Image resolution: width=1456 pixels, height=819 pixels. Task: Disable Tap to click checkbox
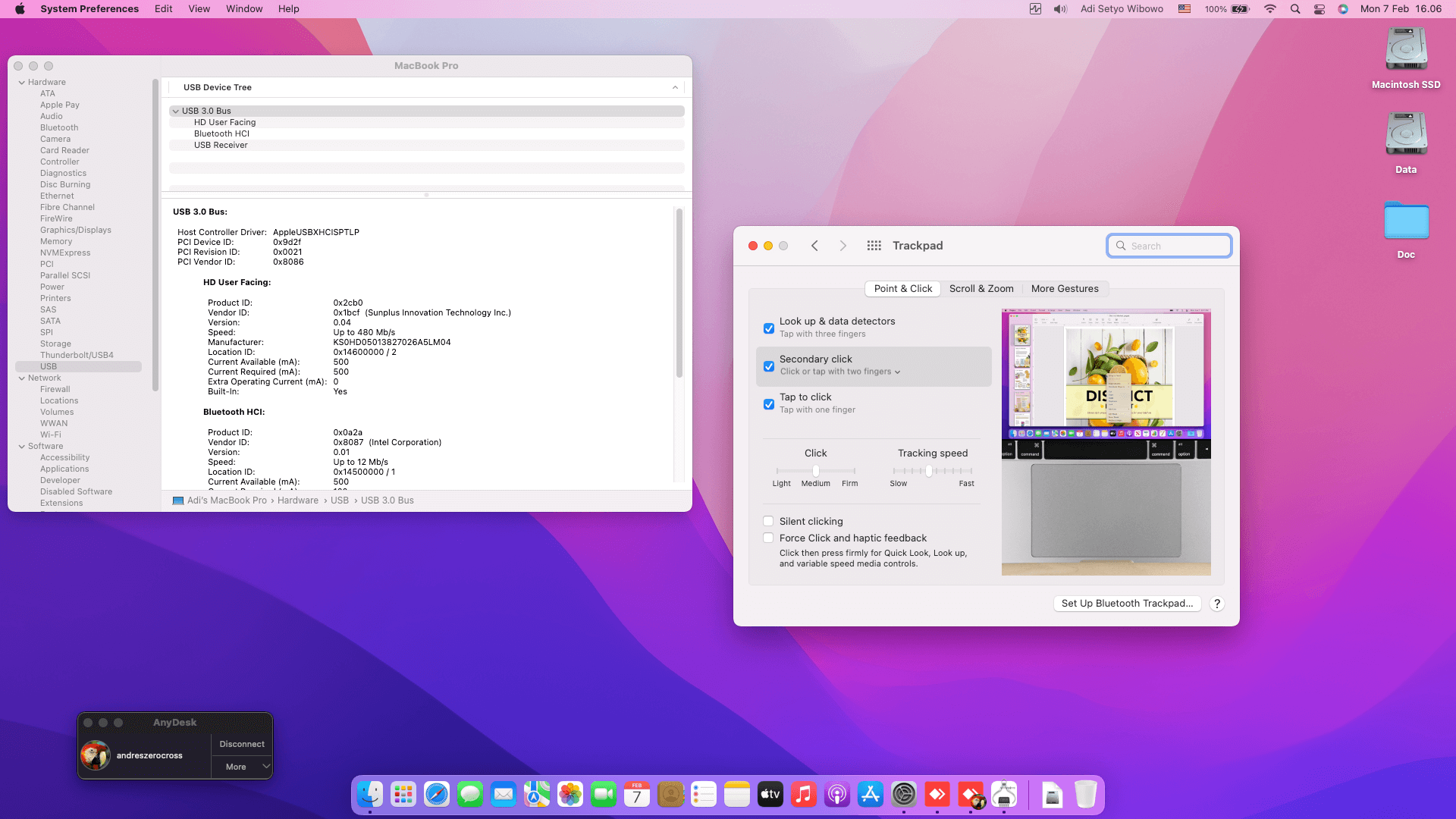[769, 404]
